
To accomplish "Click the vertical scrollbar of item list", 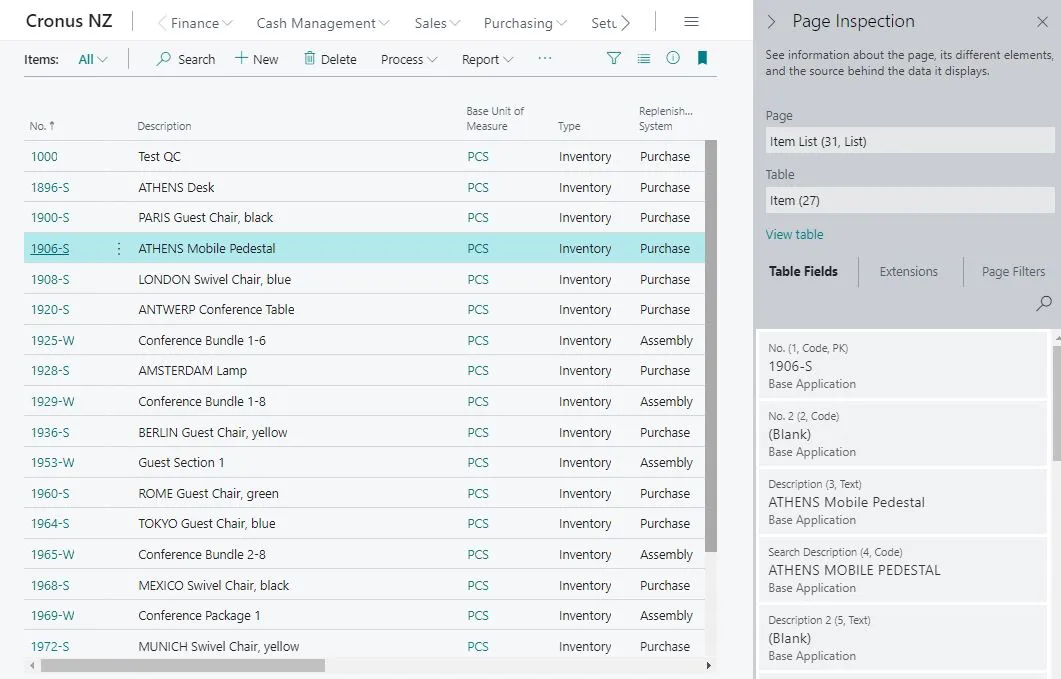I will (710, 345).
